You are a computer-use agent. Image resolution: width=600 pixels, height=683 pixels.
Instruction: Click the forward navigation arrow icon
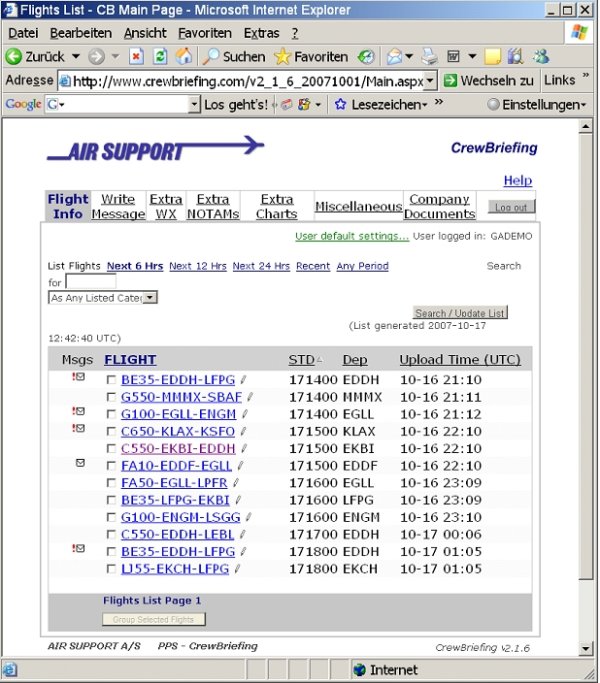tap(96, 57)
